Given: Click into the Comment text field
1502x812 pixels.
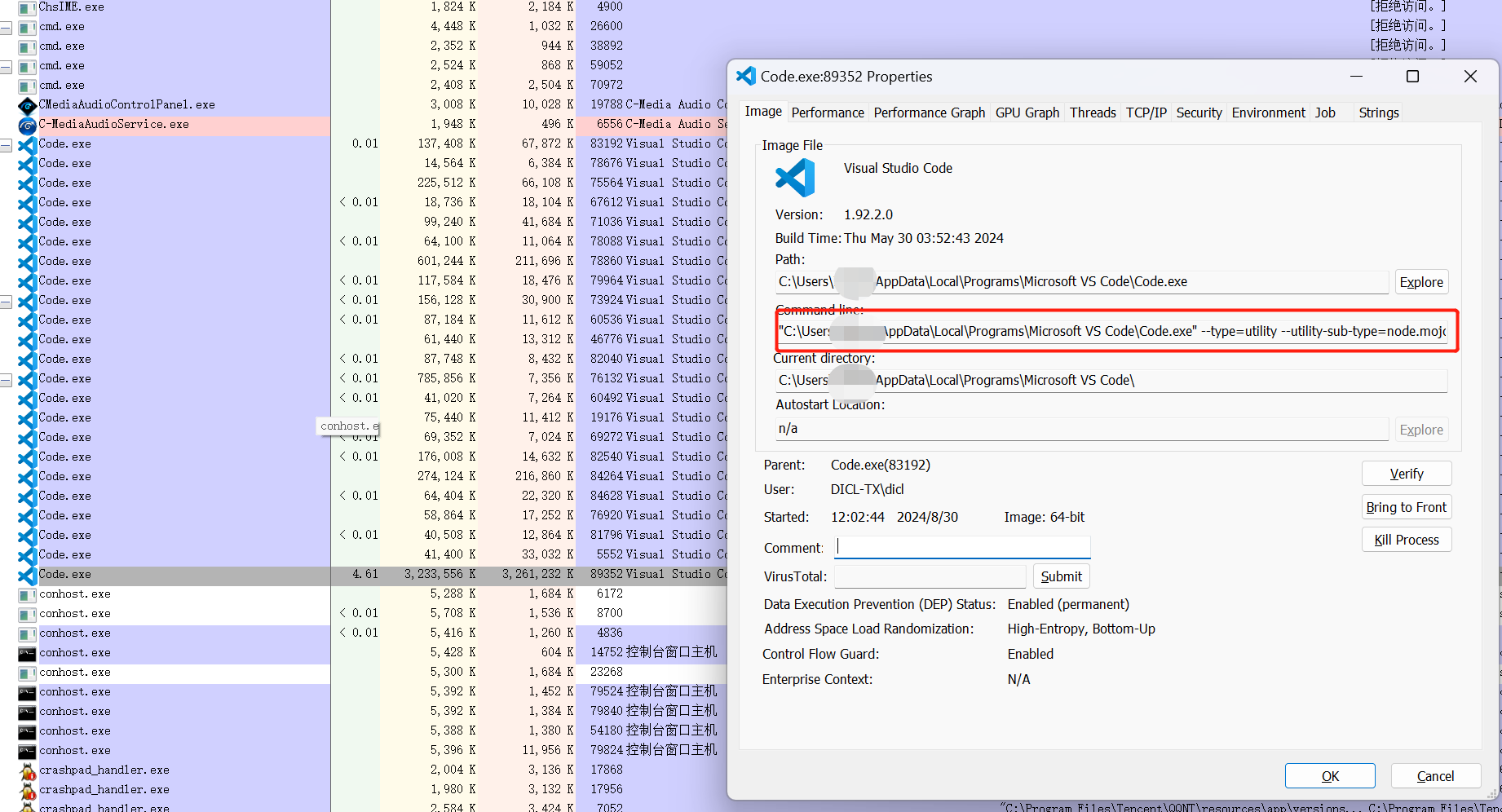Looking at the screenshot, I should 962,547.
